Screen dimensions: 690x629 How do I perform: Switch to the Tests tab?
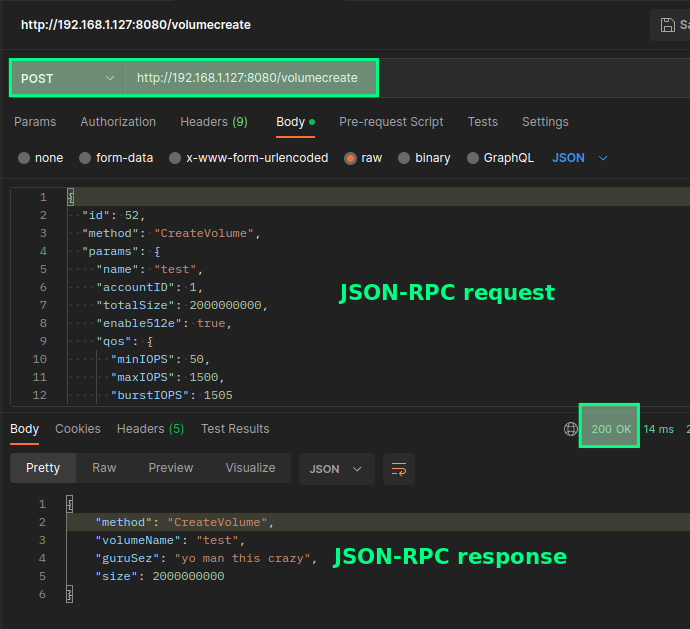[482, 122]
